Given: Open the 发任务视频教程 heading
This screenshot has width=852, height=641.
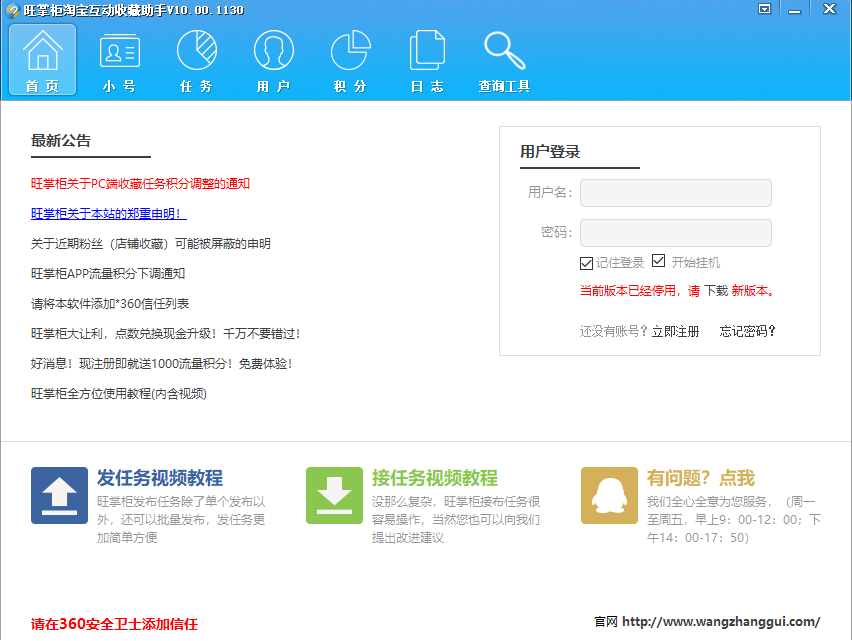Looking at the screenshot, I should click(160, 478).
